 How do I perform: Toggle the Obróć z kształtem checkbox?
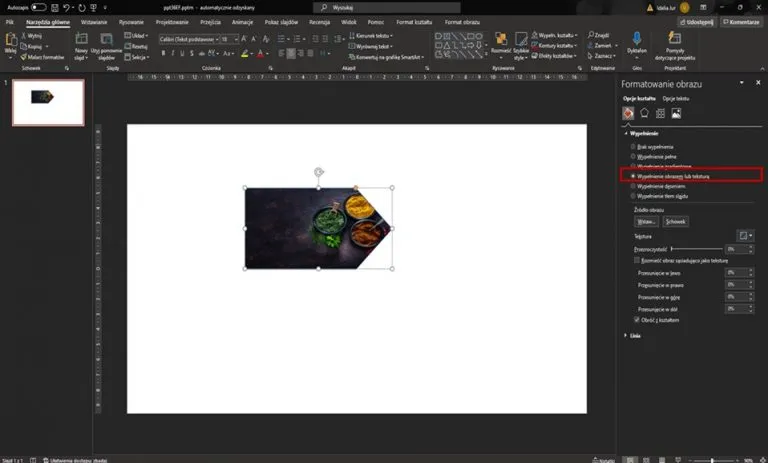pyautogui.click(x=639, y=319)
